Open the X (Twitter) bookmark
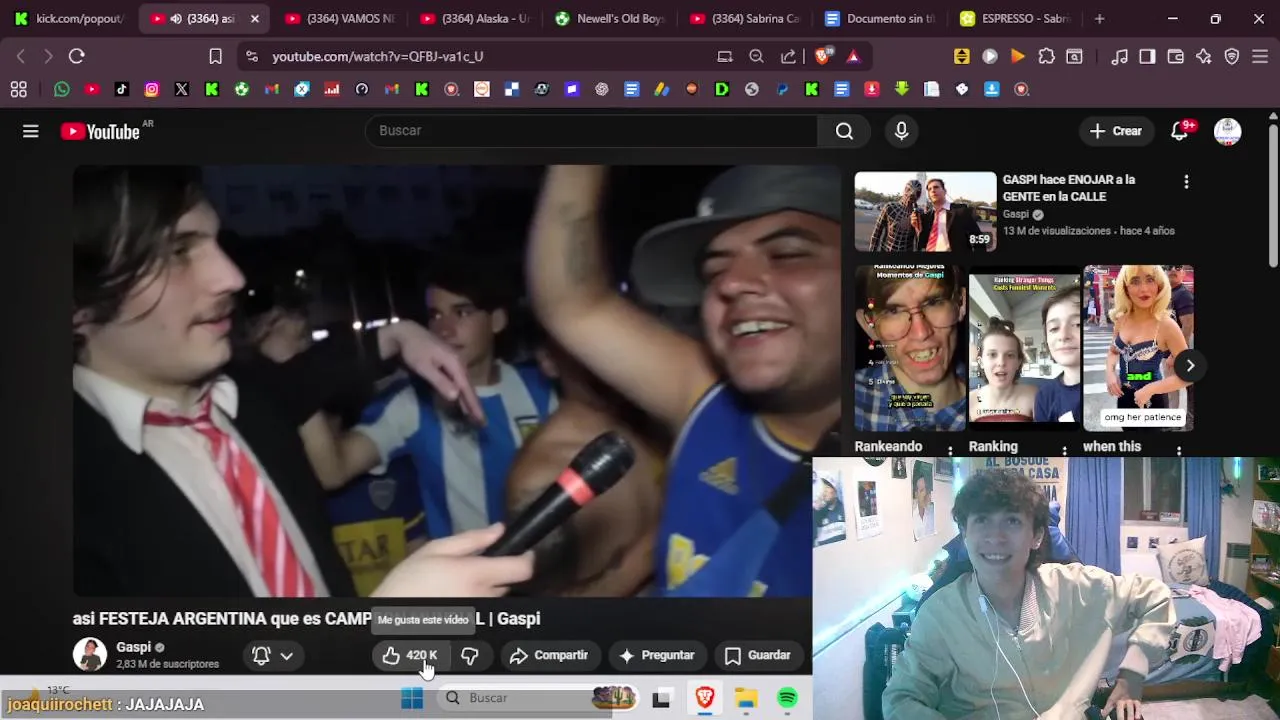This screenshot has height=720, width=1280. click(182, 89)
